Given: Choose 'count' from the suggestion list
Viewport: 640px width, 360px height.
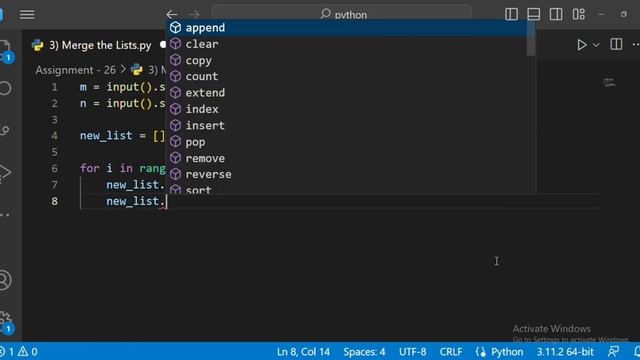Looking at the screenshot, I should click(x=347, y=76).
